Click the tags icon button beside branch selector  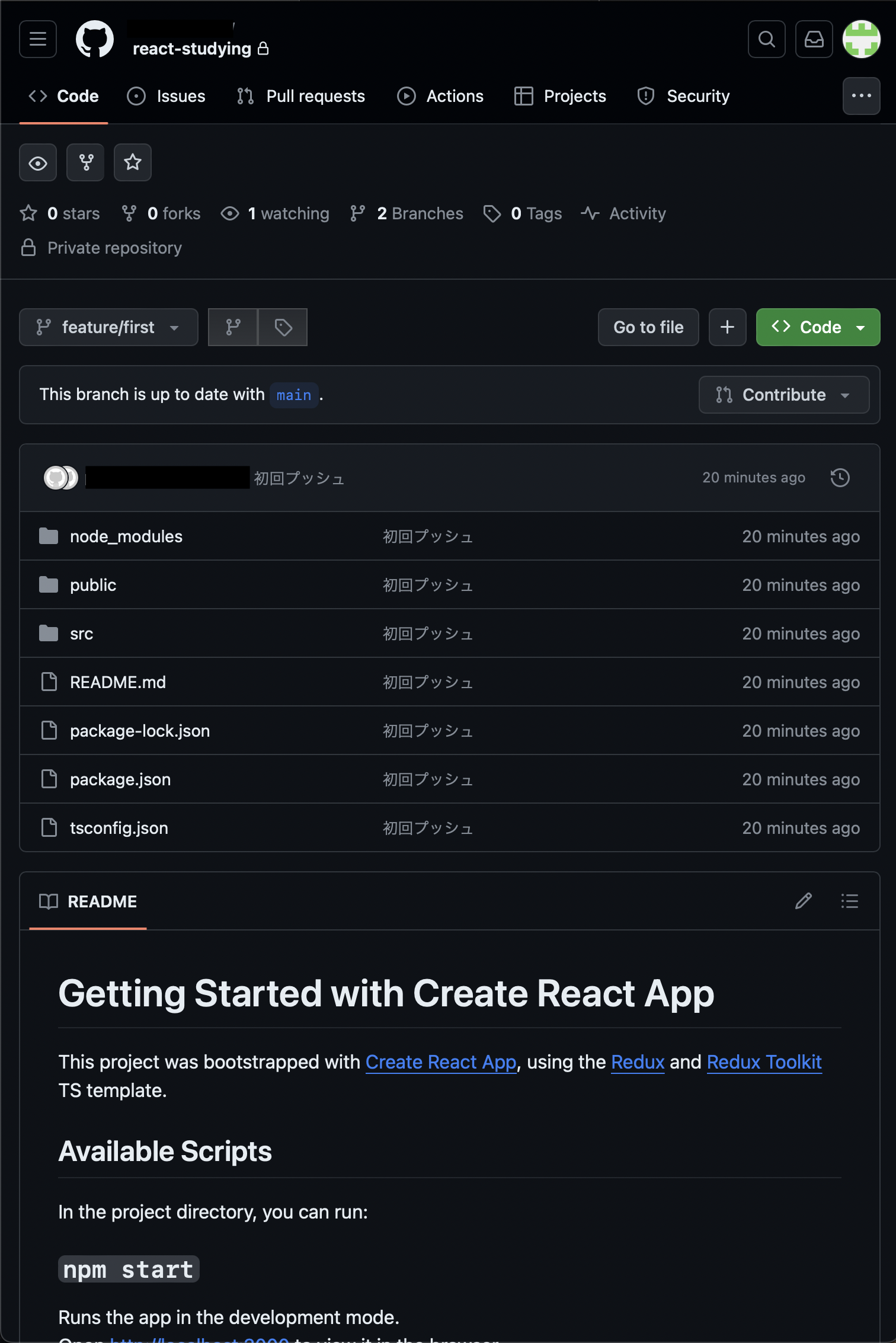pos(283,327)
